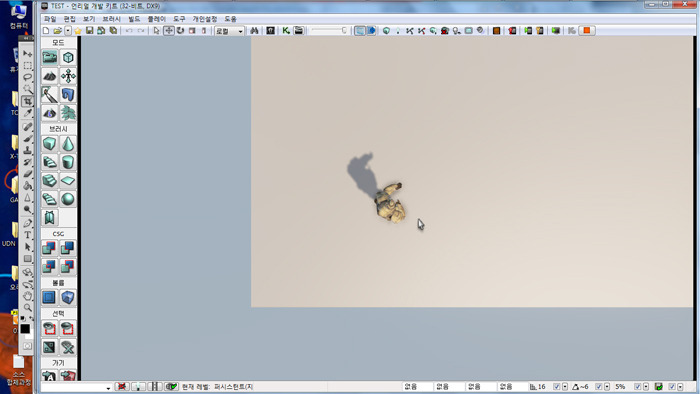Open a level with the folder icon
Image resolution: width=700 pixels, height=394 pixels.
coord(58,30)
